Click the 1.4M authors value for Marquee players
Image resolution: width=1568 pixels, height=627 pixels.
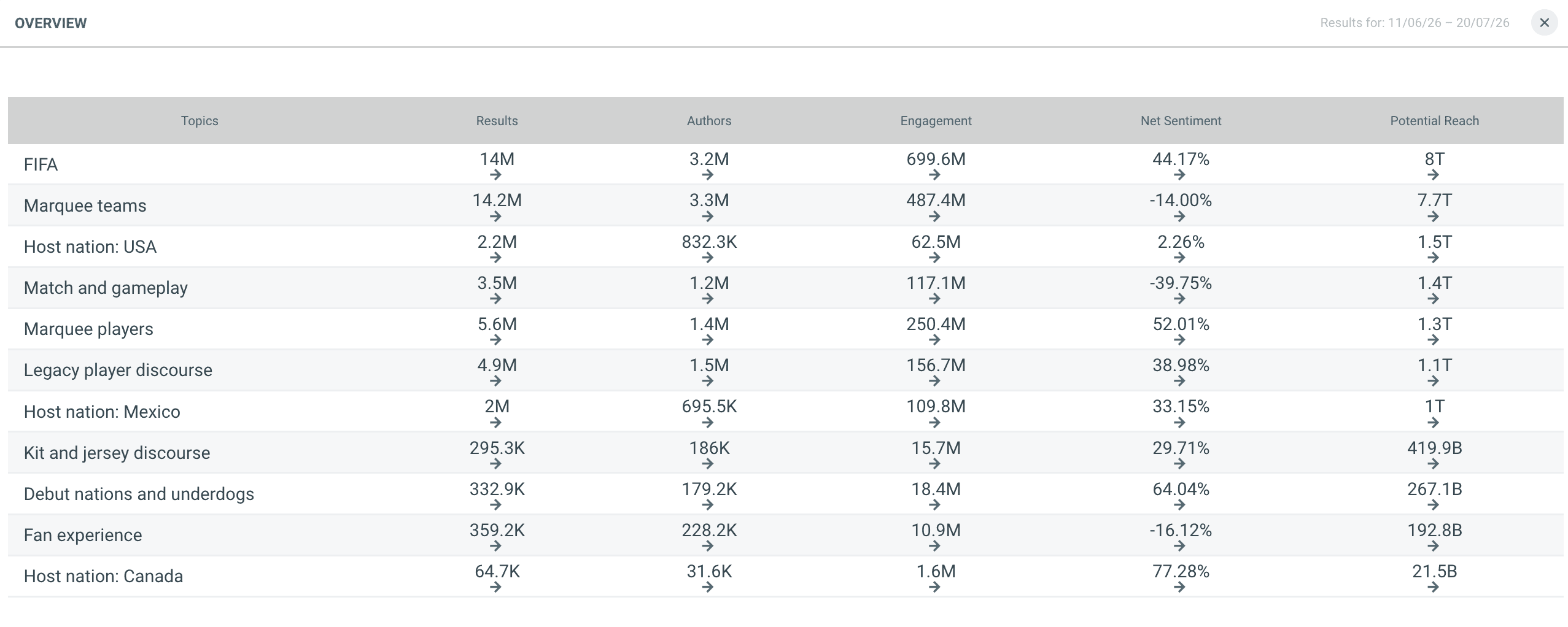click(x=709, y=324)
